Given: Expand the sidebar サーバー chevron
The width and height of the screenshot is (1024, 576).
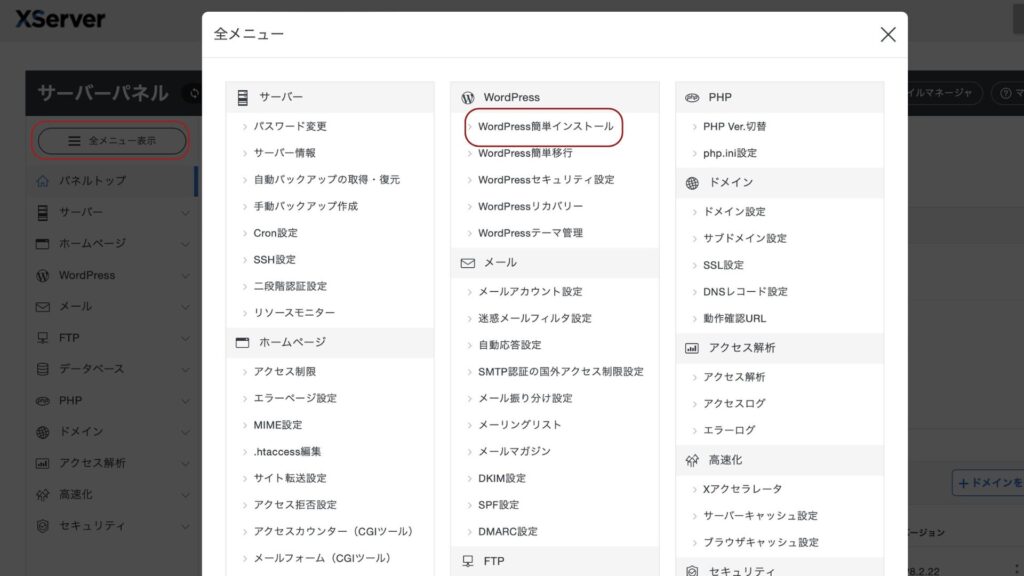Looking at the screenshot, I should point(185,213).
